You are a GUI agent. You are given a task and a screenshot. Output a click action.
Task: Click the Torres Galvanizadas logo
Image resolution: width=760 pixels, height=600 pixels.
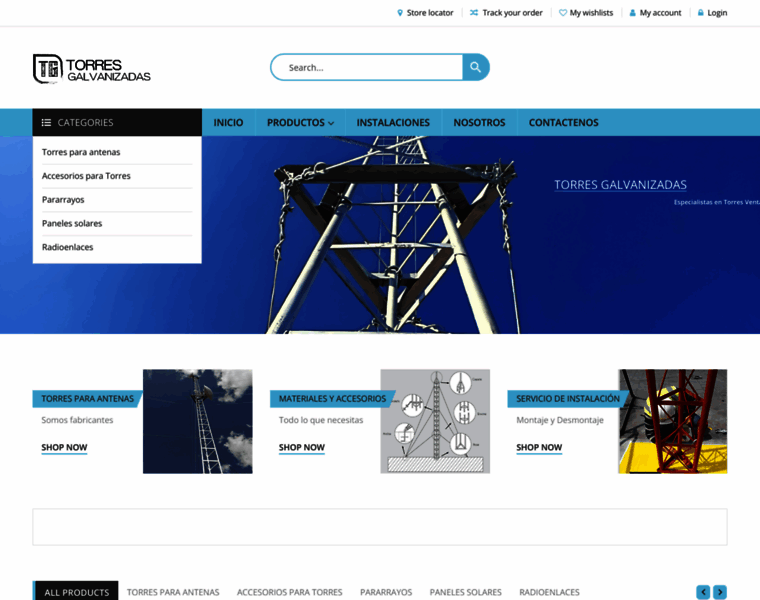click(x=92, y=69)
